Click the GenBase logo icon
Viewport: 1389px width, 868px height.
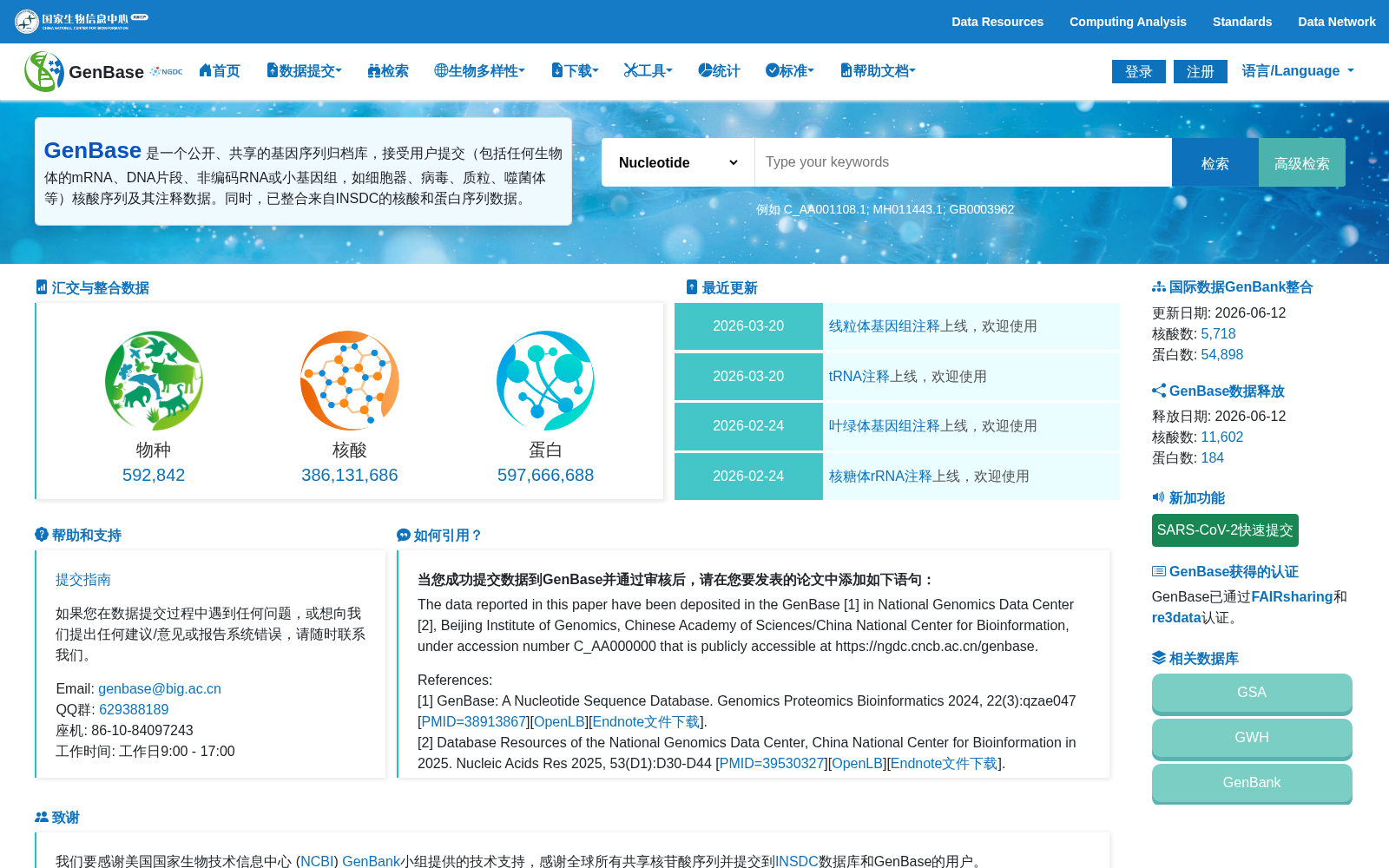[x=44, y=71]
